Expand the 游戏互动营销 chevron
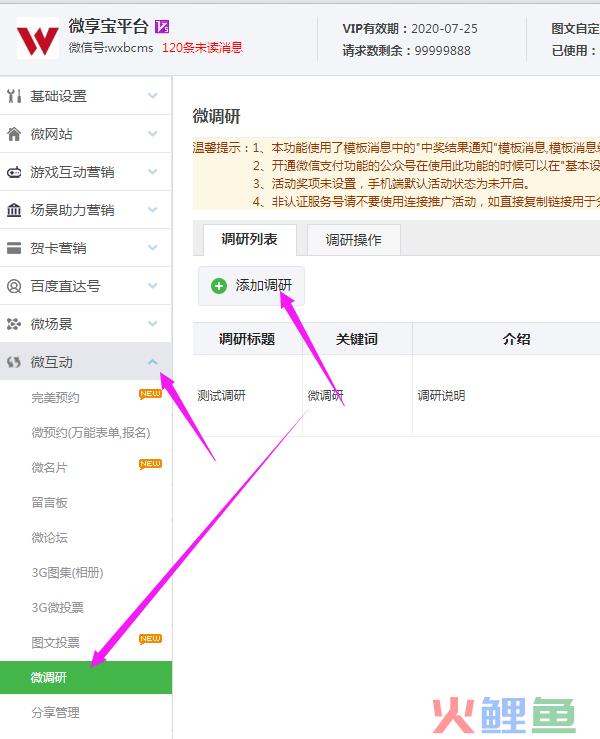 (152, 172)
